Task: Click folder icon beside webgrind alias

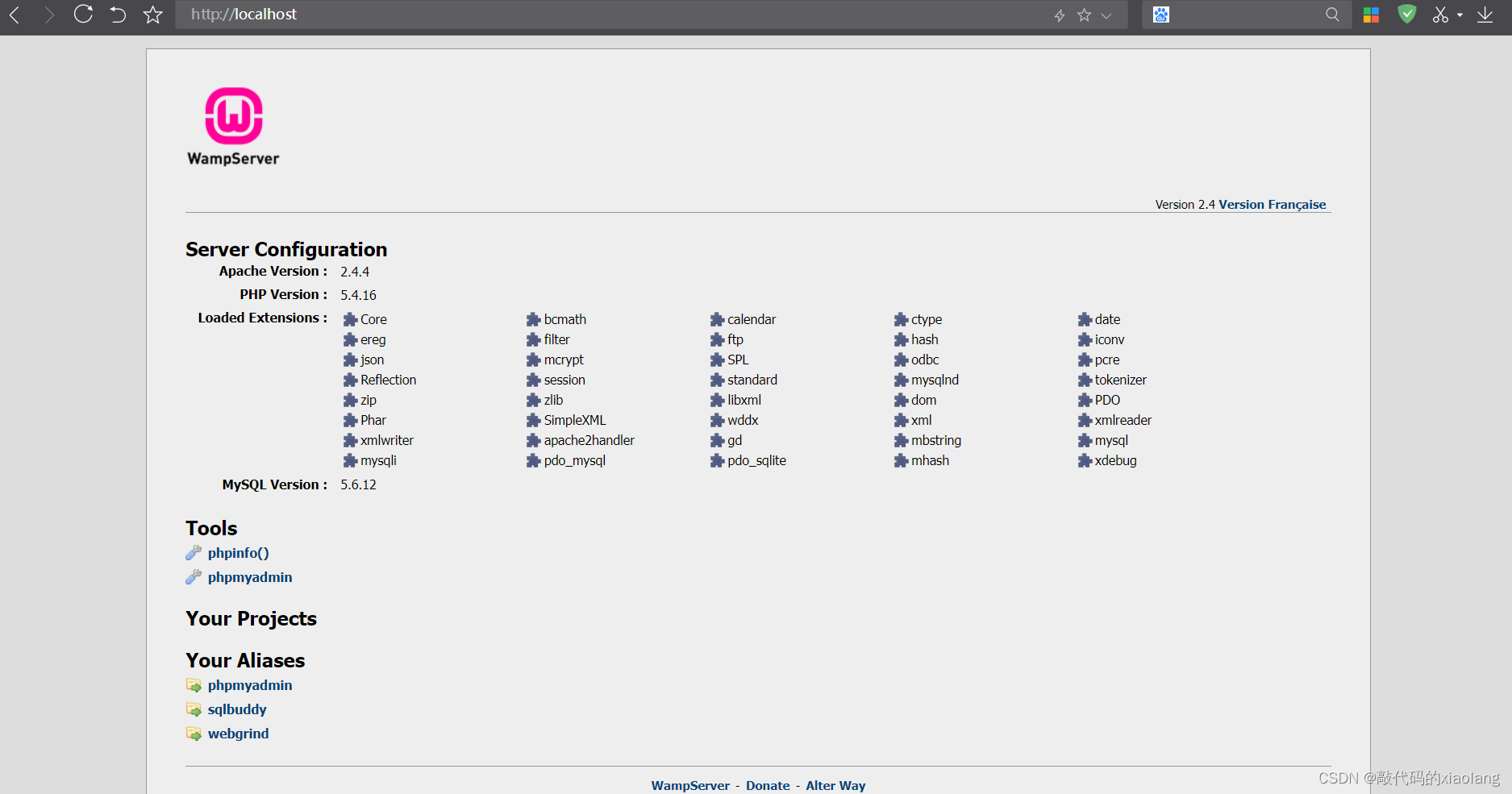Action: pyautogui.click(x=194, y=734)
